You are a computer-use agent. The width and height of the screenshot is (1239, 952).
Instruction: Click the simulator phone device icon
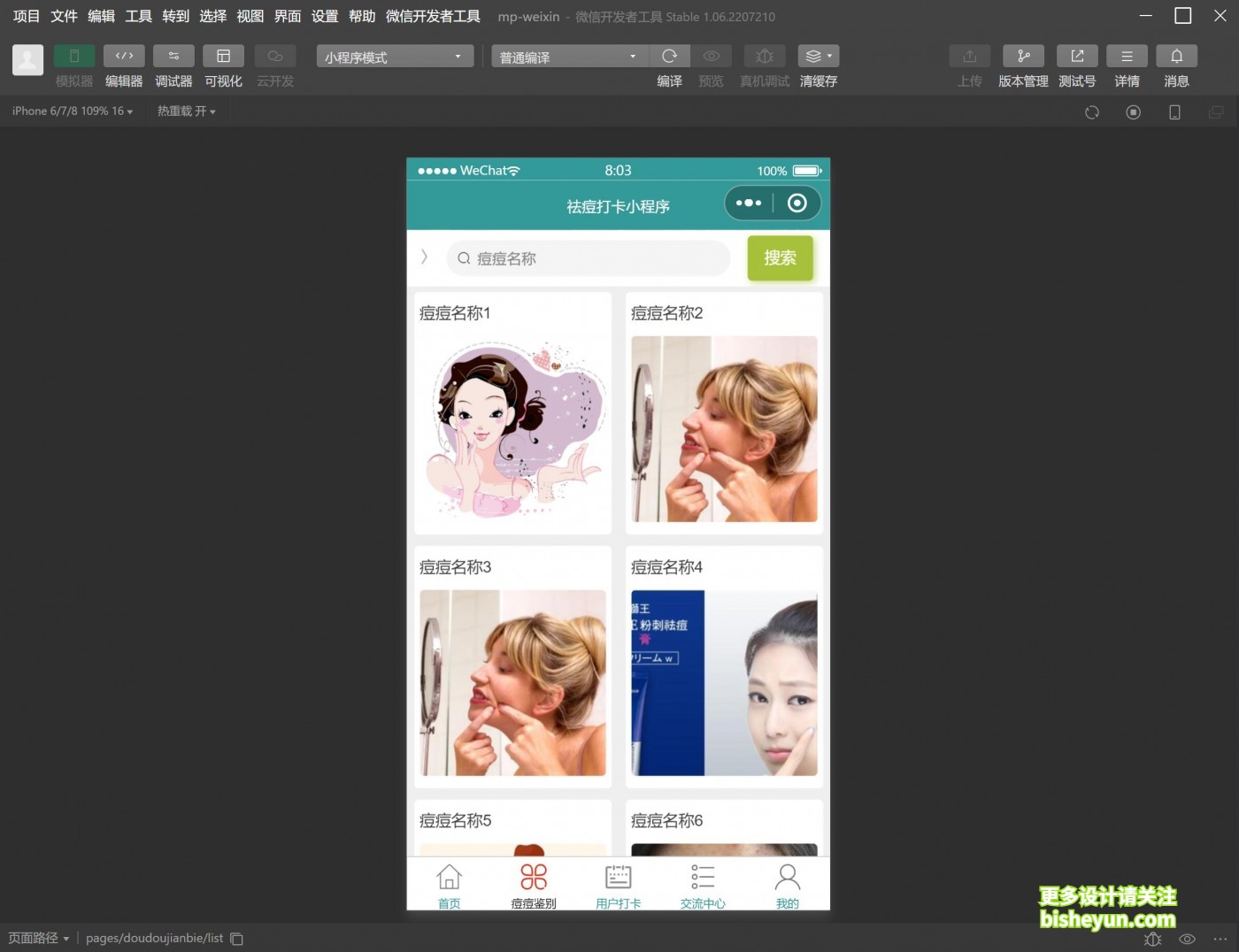1174,112
